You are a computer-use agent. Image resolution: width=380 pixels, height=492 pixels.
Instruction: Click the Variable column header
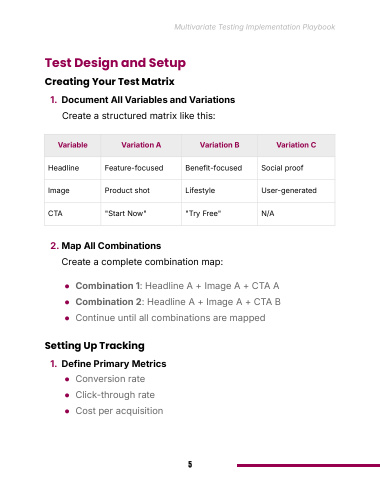pos(72,145)
